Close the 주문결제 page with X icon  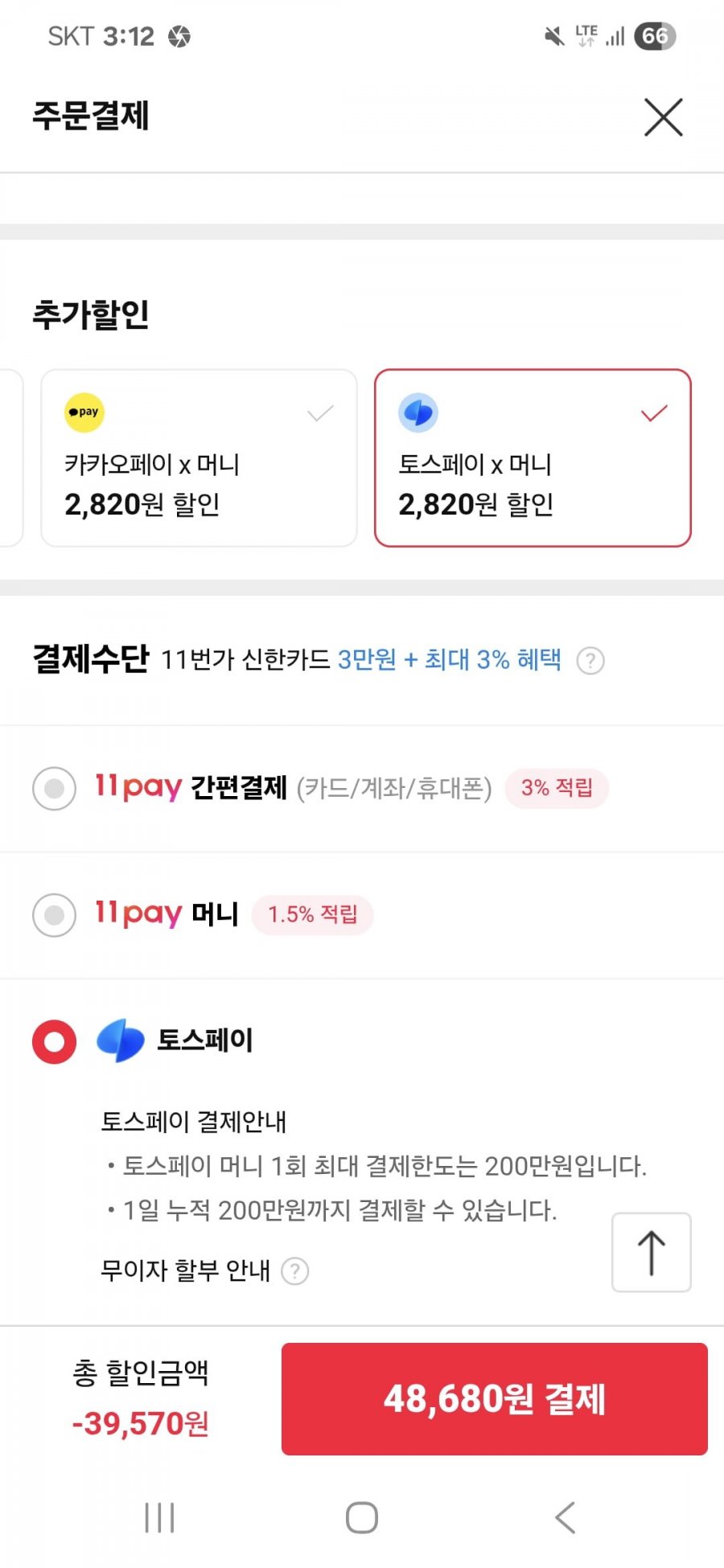tap(663, 117)
